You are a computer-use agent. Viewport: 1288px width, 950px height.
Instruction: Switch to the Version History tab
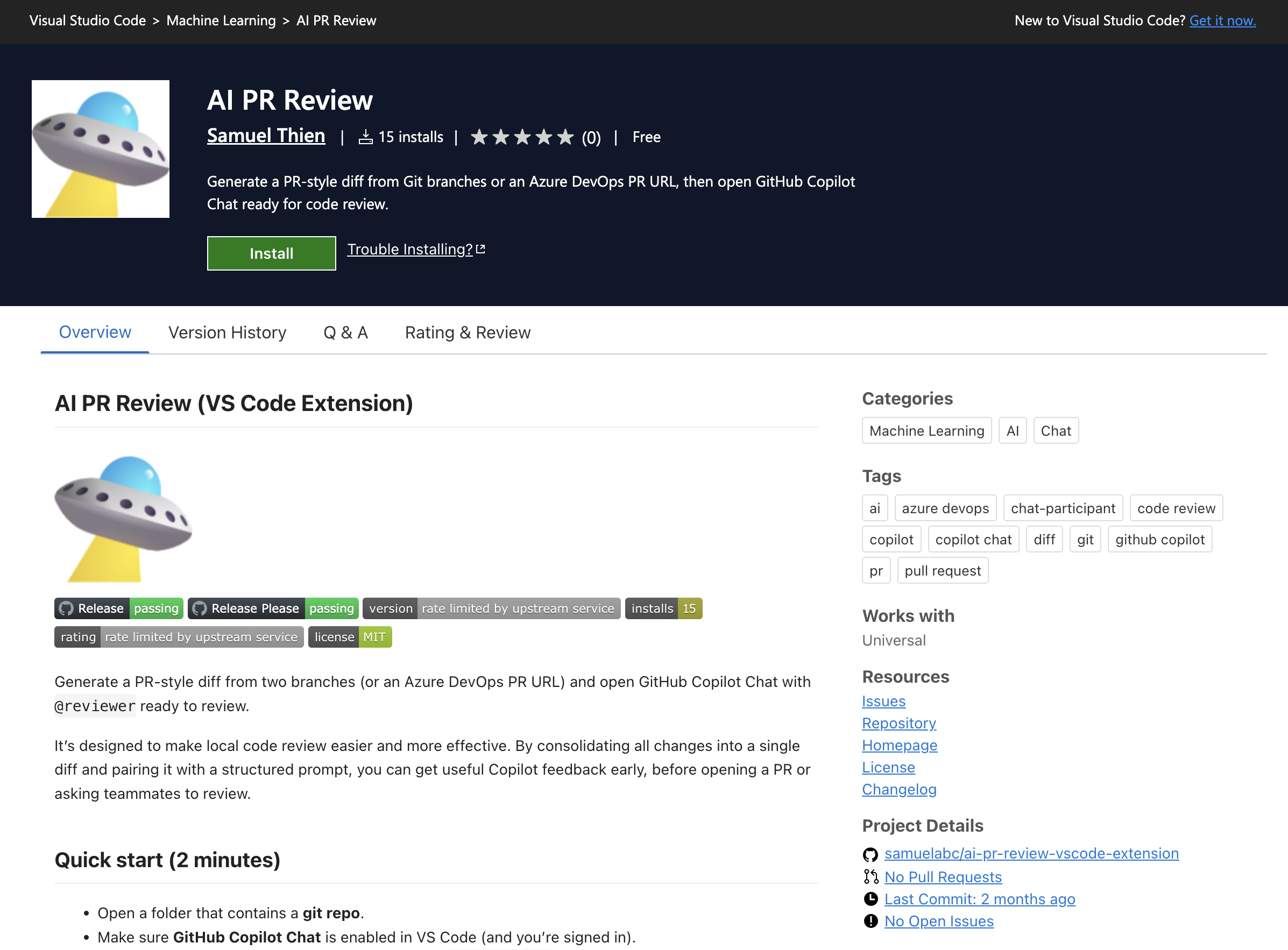[x=227, y=332]
